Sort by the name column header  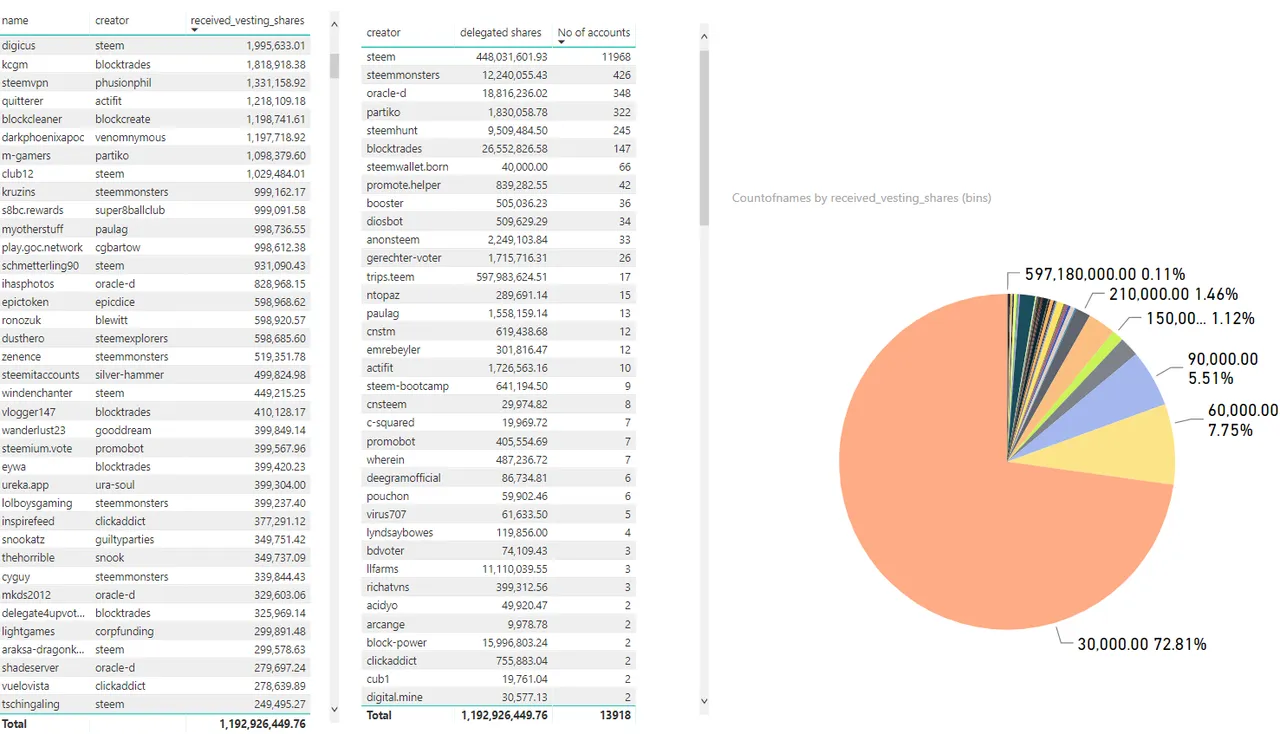coord(15,20)
